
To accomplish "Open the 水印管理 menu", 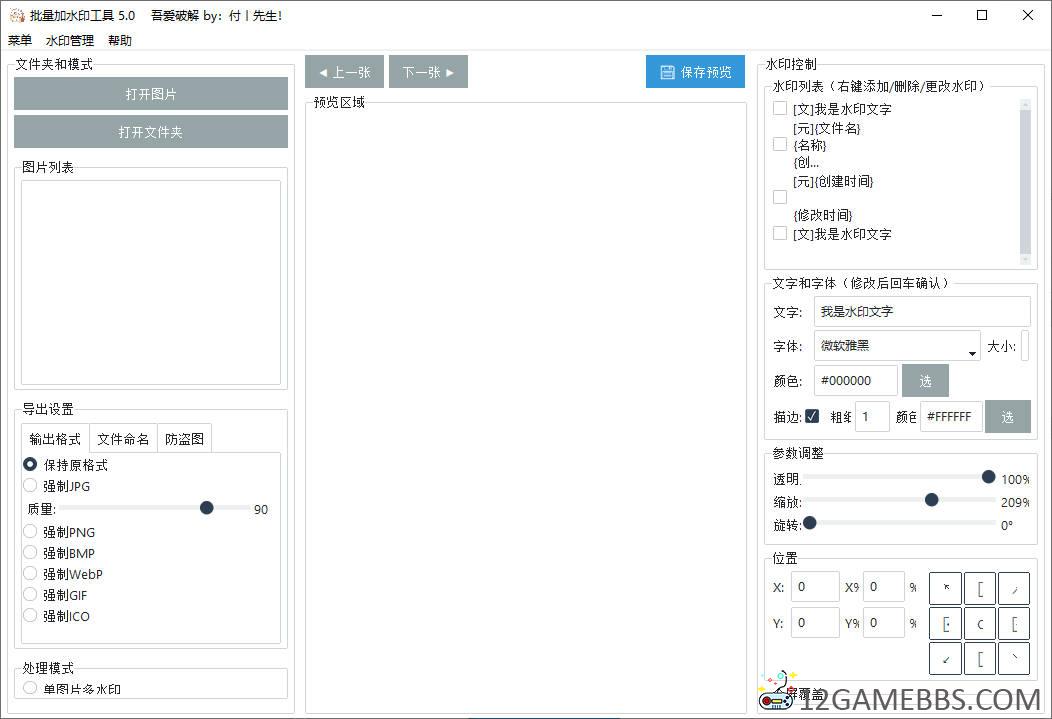I will click(70, 41).
